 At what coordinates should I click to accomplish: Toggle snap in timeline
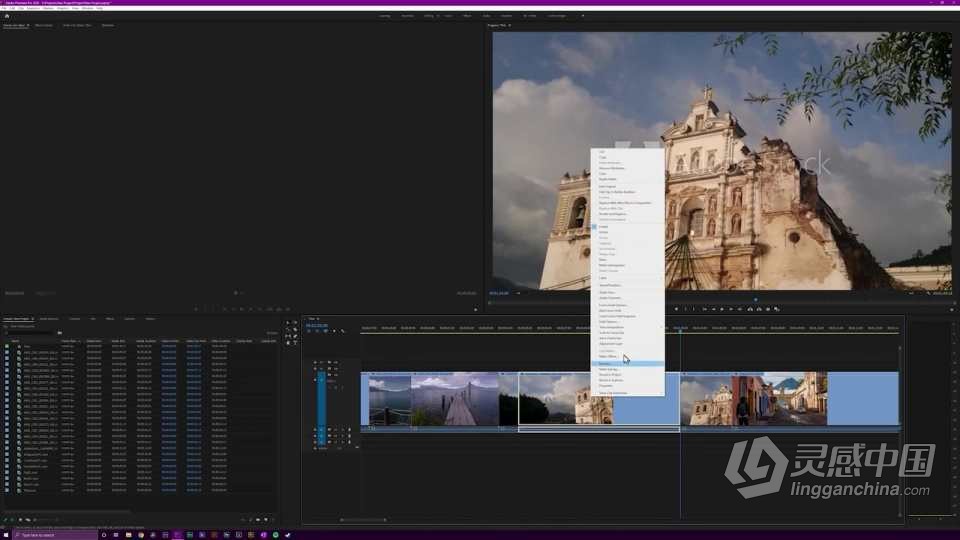[x=317, y=331]
